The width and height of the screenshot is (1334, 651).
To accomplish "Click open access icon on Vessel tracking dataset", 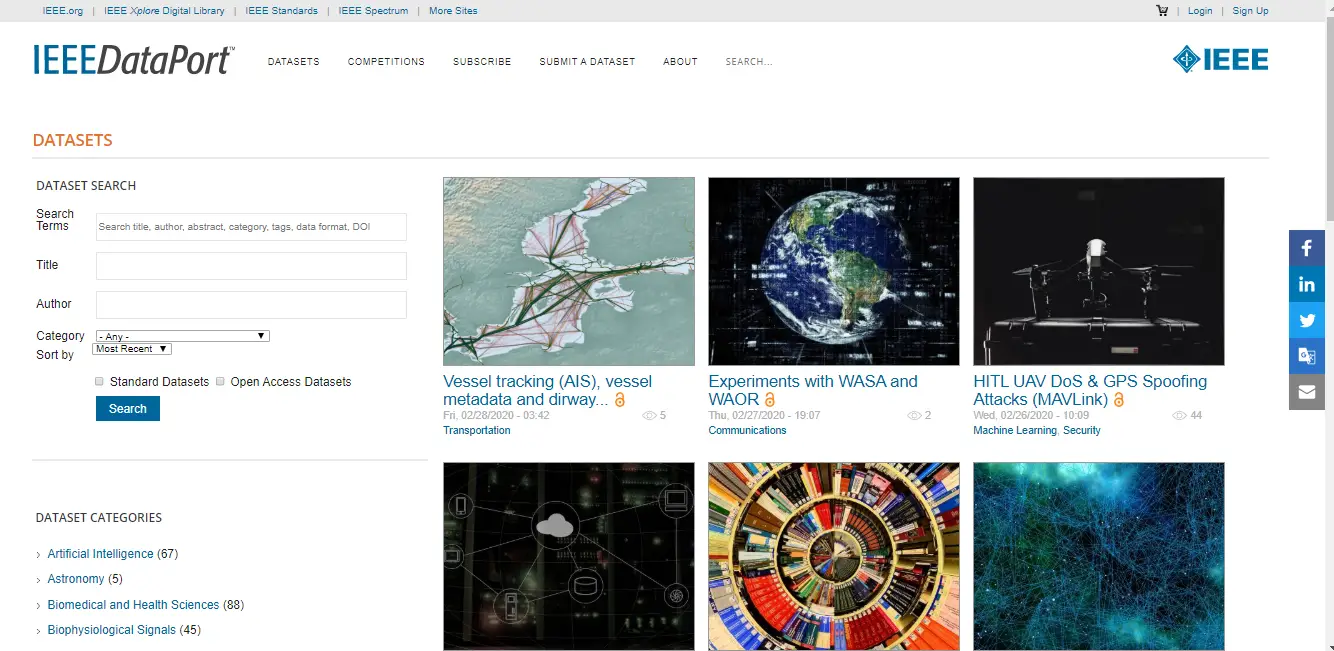I will pyautogui.click(x=619, y=400).
